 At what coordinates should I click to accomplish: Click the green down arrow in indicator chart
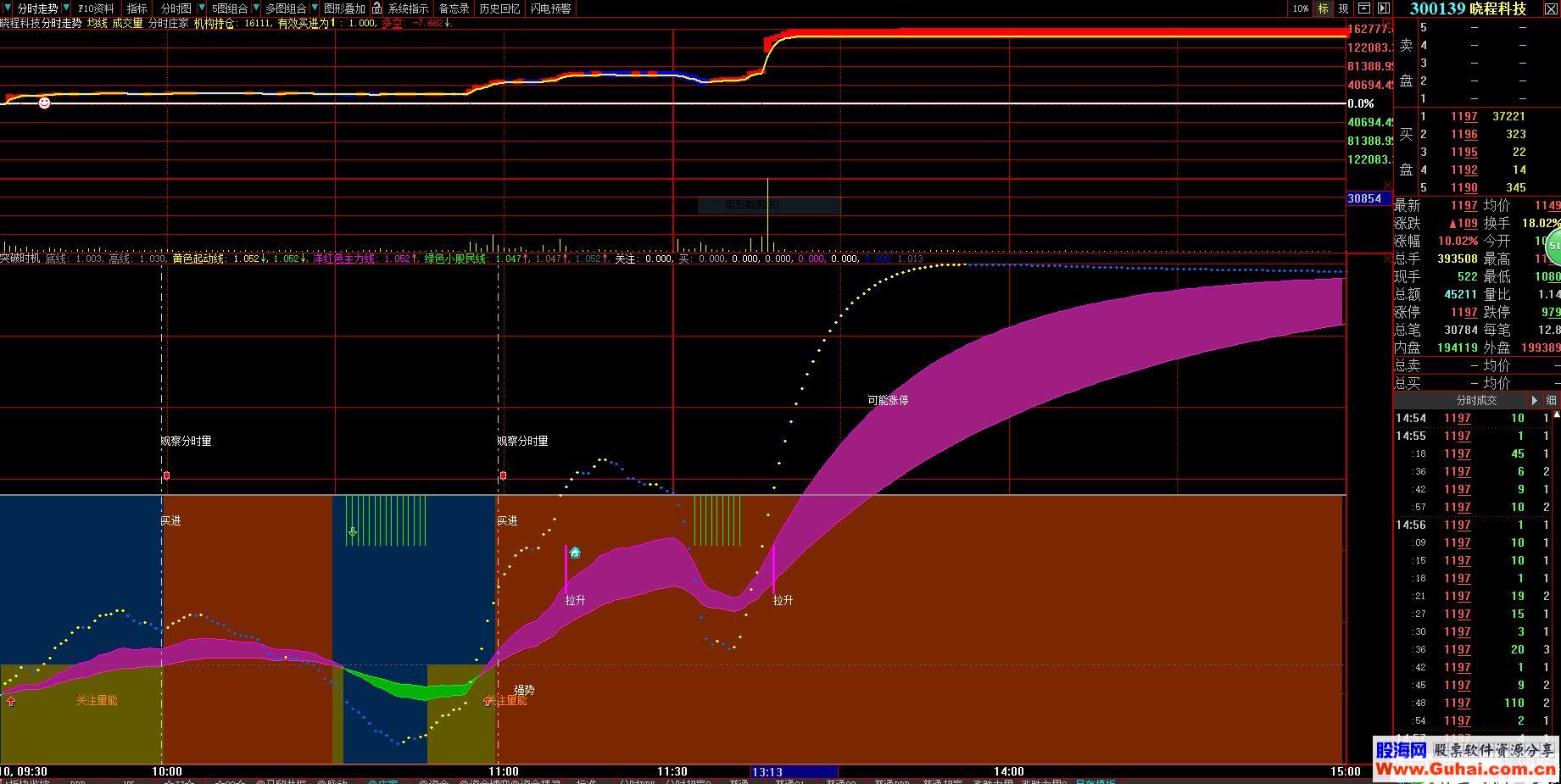(x=353, y=532)
